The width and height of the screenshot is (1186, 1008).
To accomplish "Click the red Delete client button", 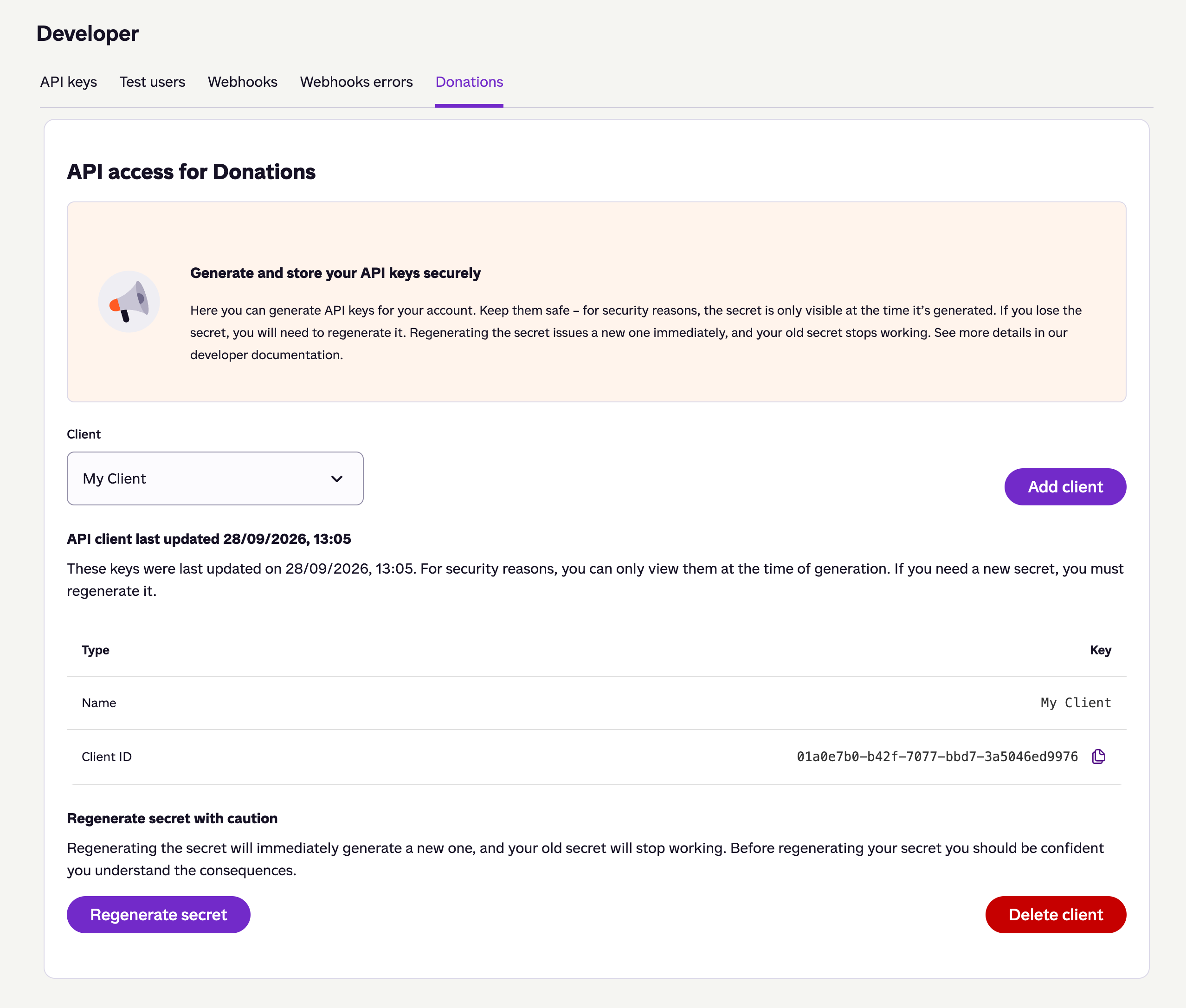I will pos(1056,915).
